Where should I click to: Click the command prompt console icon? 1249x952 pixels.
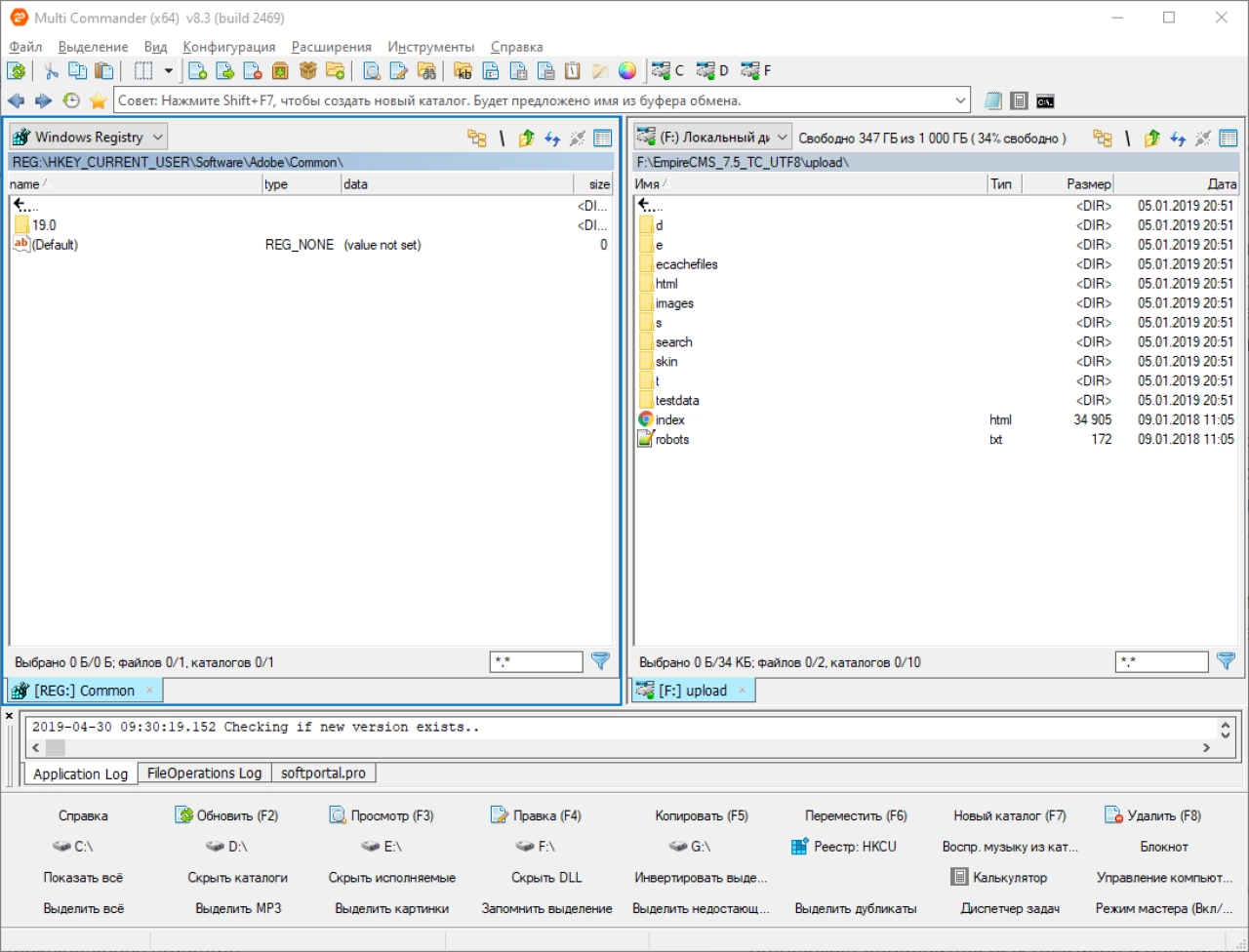tap(1045, 100)
